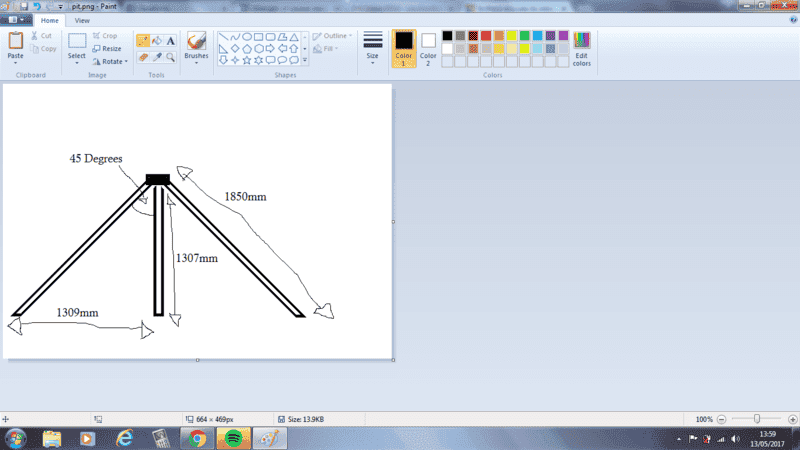Image resolution: width=800 pixels, height=450 pixels.
Task: Pick the Fill with color bucket tool
Action: click(x=156, y=41)
